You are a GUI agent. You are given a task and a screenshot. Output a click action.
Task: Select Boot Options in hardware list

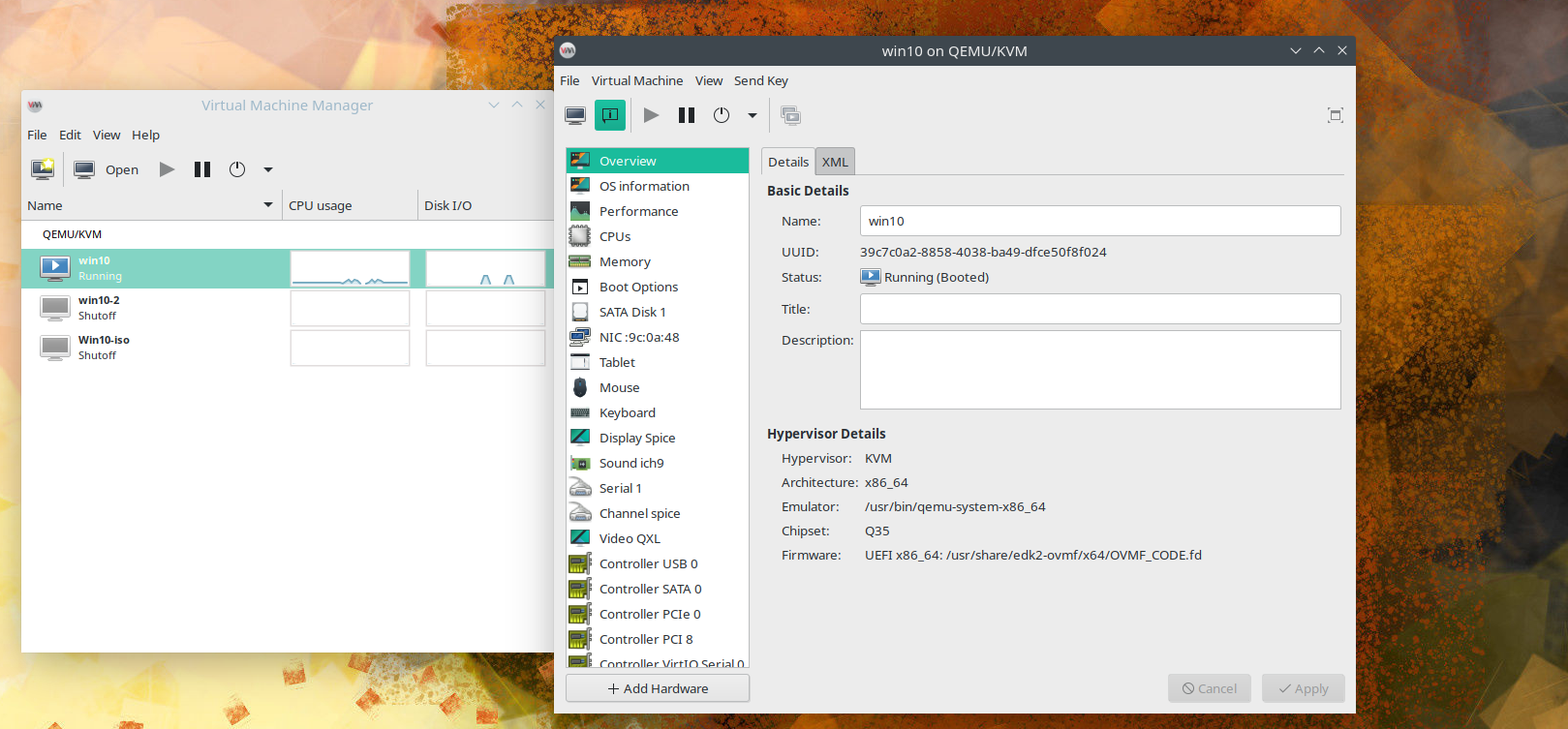click(x=658, y=287)
